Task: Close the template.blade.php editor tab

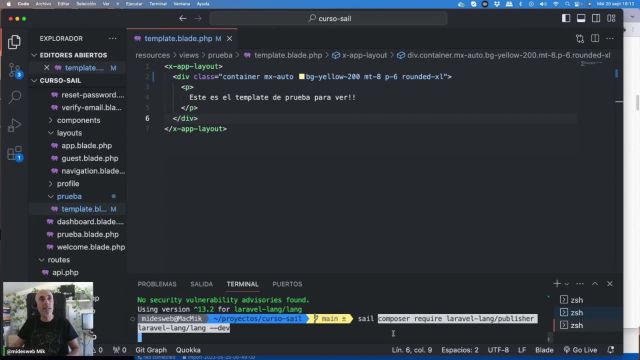Action: 229,38
